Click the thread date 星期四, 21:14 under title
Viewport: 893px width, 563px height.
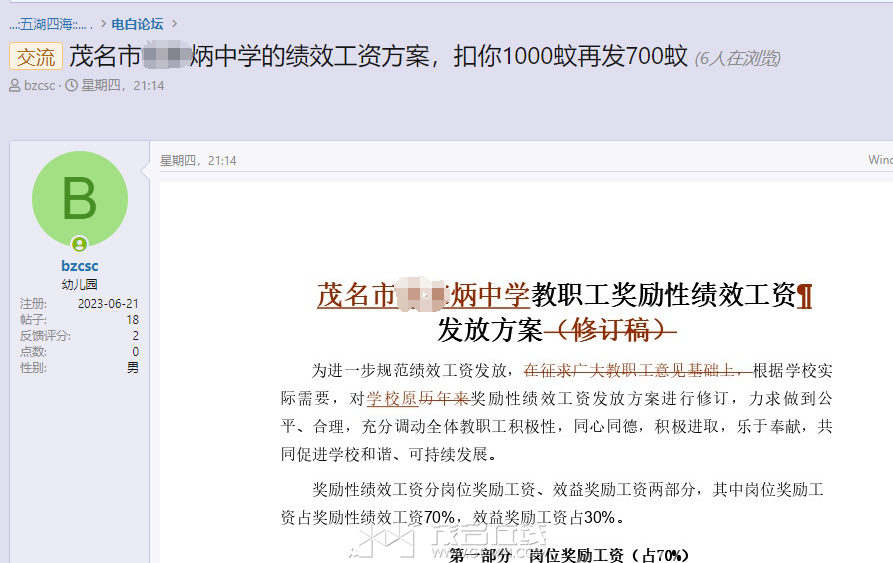[x=122, y=85]
